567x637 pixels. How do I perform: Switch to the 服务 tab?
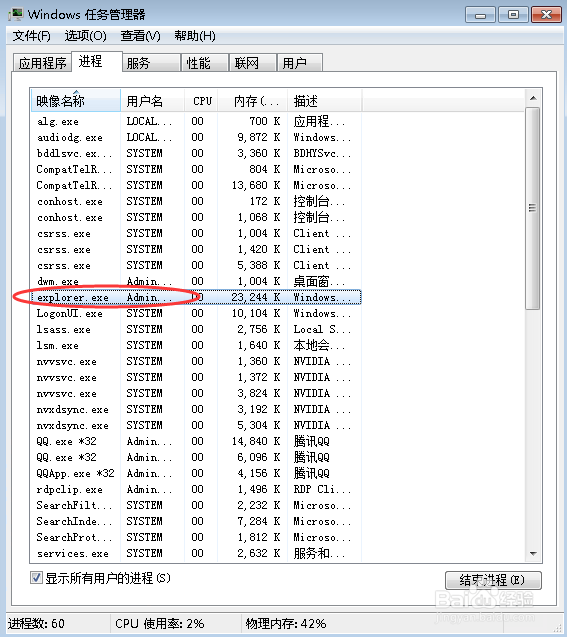(x=151, y=63)
